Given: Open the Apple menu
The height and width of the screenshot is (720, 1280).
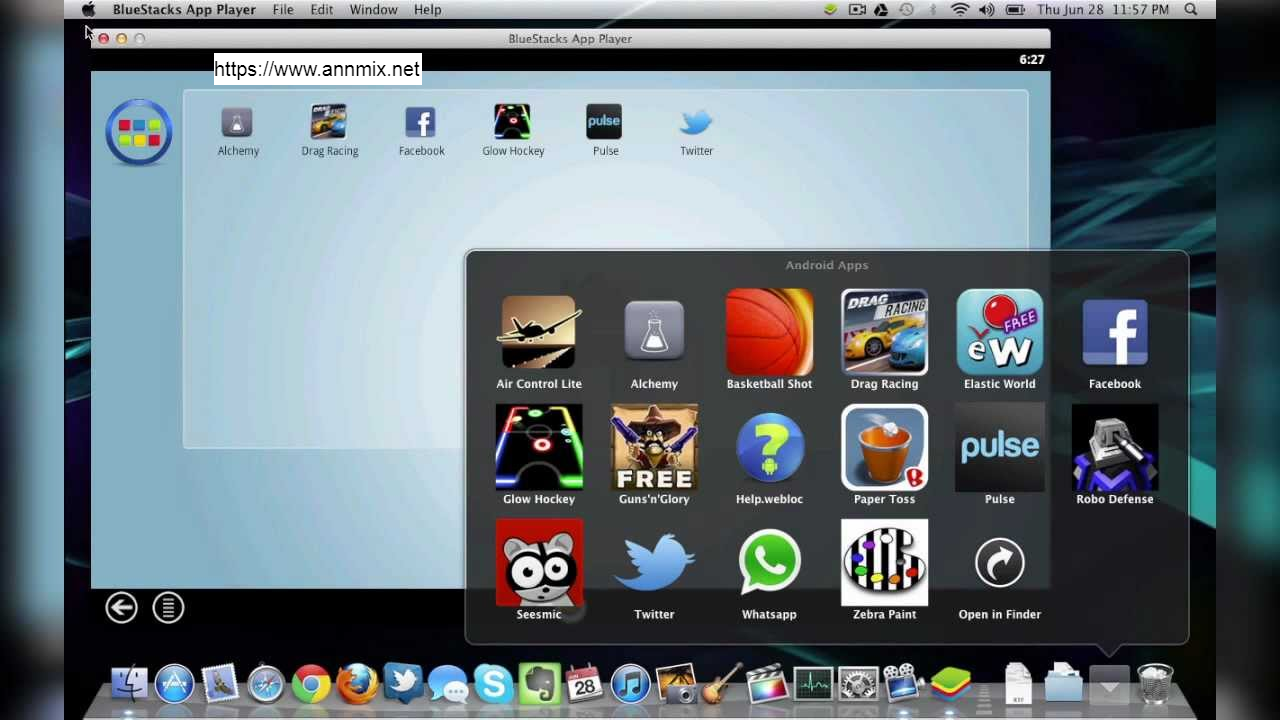Looking at the screenshot, I should (x=88, y=9).
